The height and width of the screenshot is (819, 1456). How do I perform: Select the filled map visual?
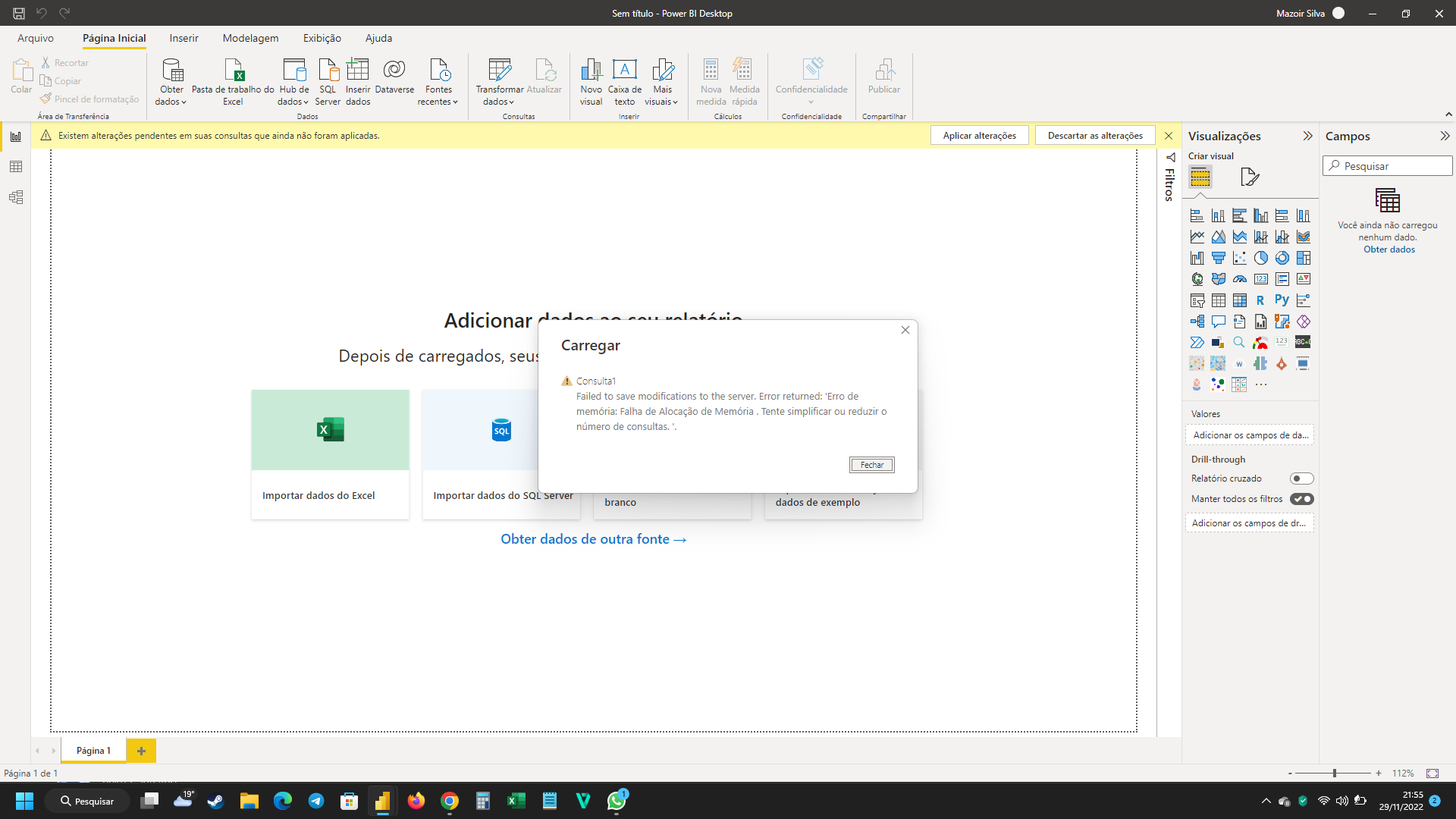point(1218,280)
